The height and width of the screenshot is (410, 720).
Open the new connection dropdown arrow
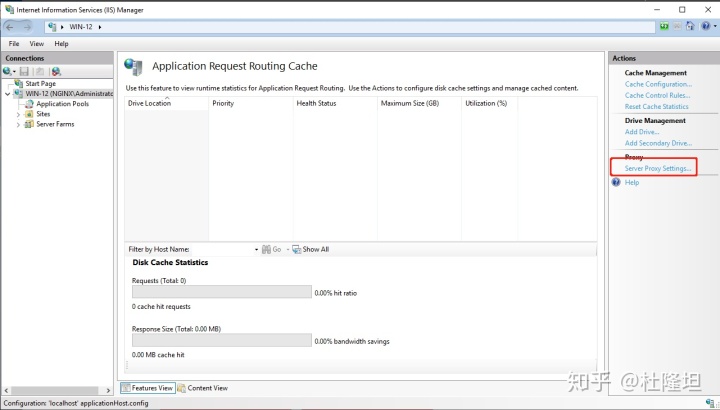pyautogui.click(x=14, y=72)
